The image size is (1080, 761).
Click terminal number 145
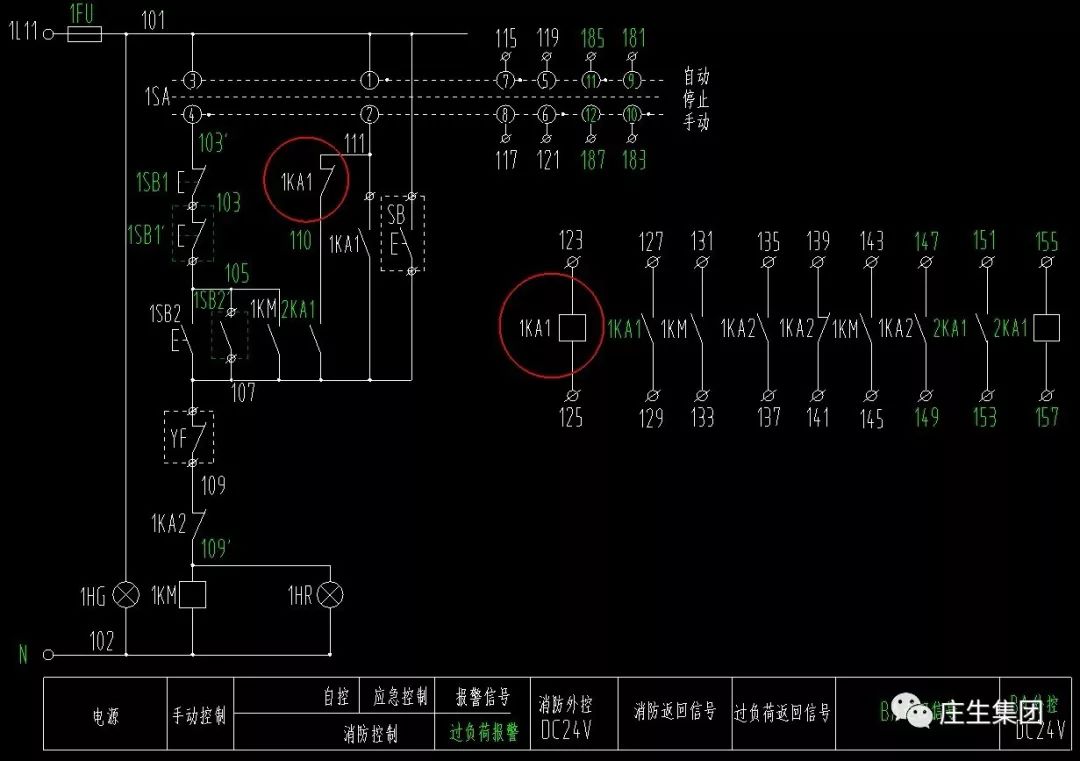(871, 418)
